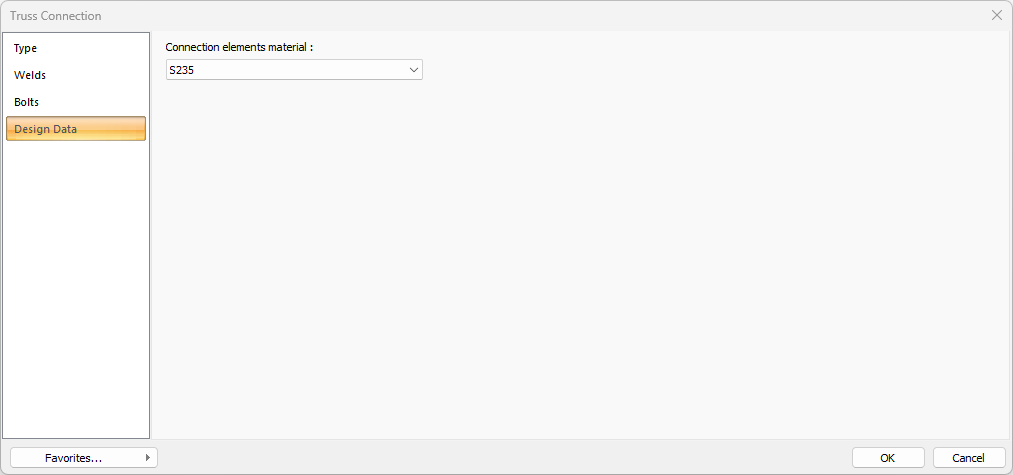1013x475 pixels.
Task: Confirm with the OK button
Action: tap(887, 458)
